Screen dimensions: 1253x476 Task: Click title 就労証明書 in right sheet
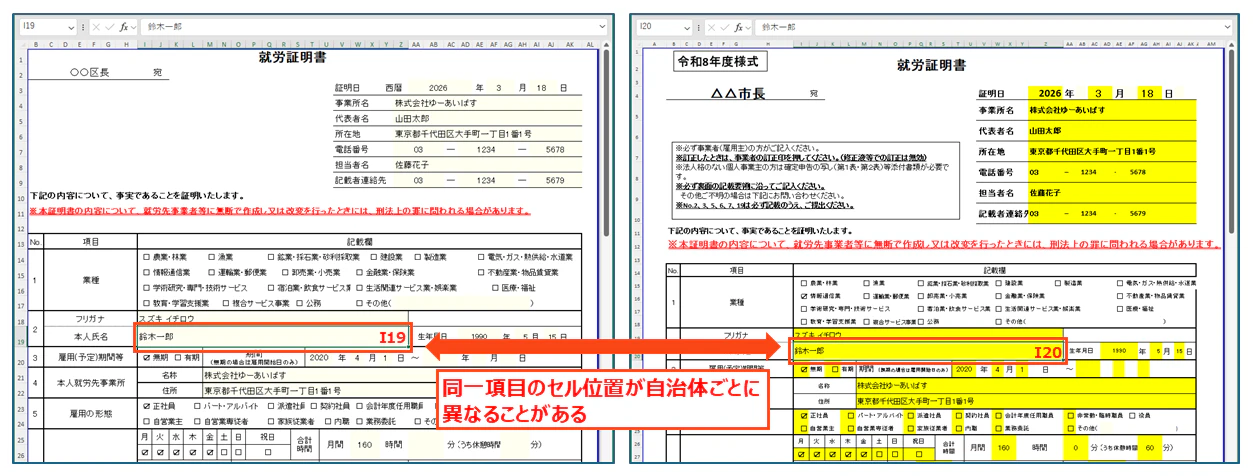point(931,66)
